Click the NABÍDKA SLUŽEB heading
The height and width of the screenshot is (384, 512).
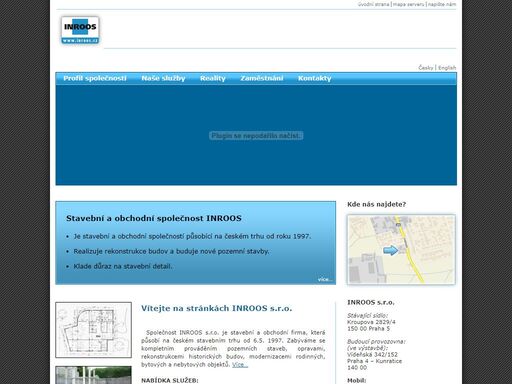pyautogui.click(x=170, y=380)
